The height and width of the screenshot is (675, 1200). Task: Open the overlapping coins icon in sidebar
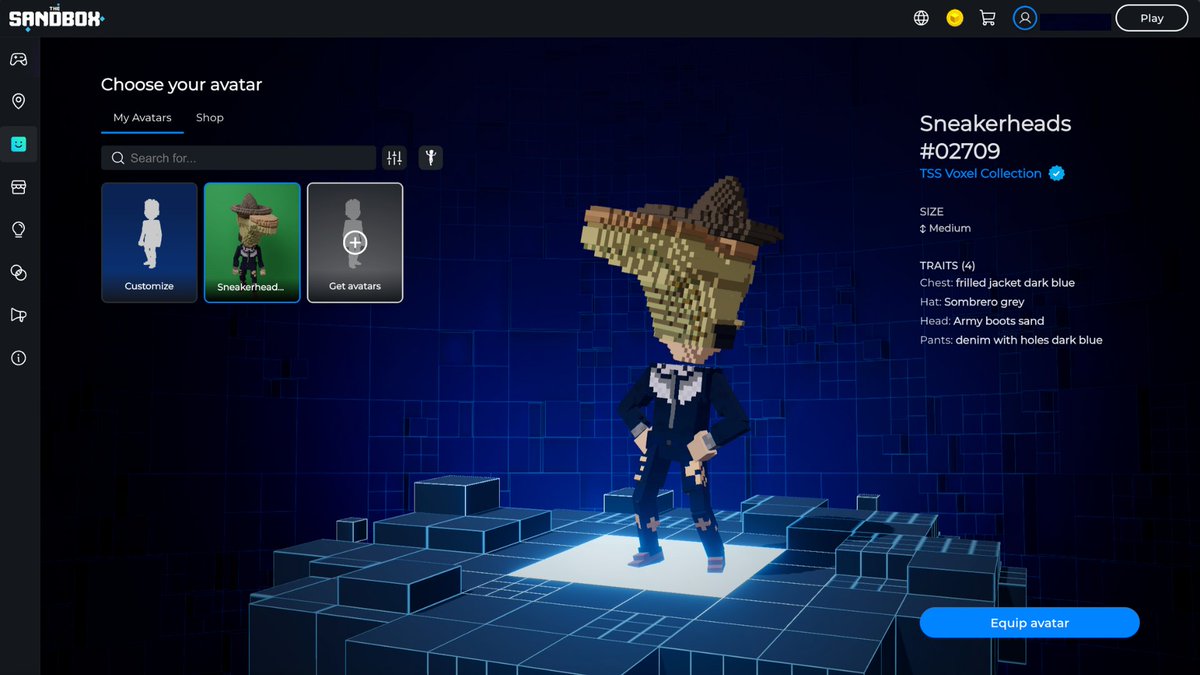coord(18,272)
